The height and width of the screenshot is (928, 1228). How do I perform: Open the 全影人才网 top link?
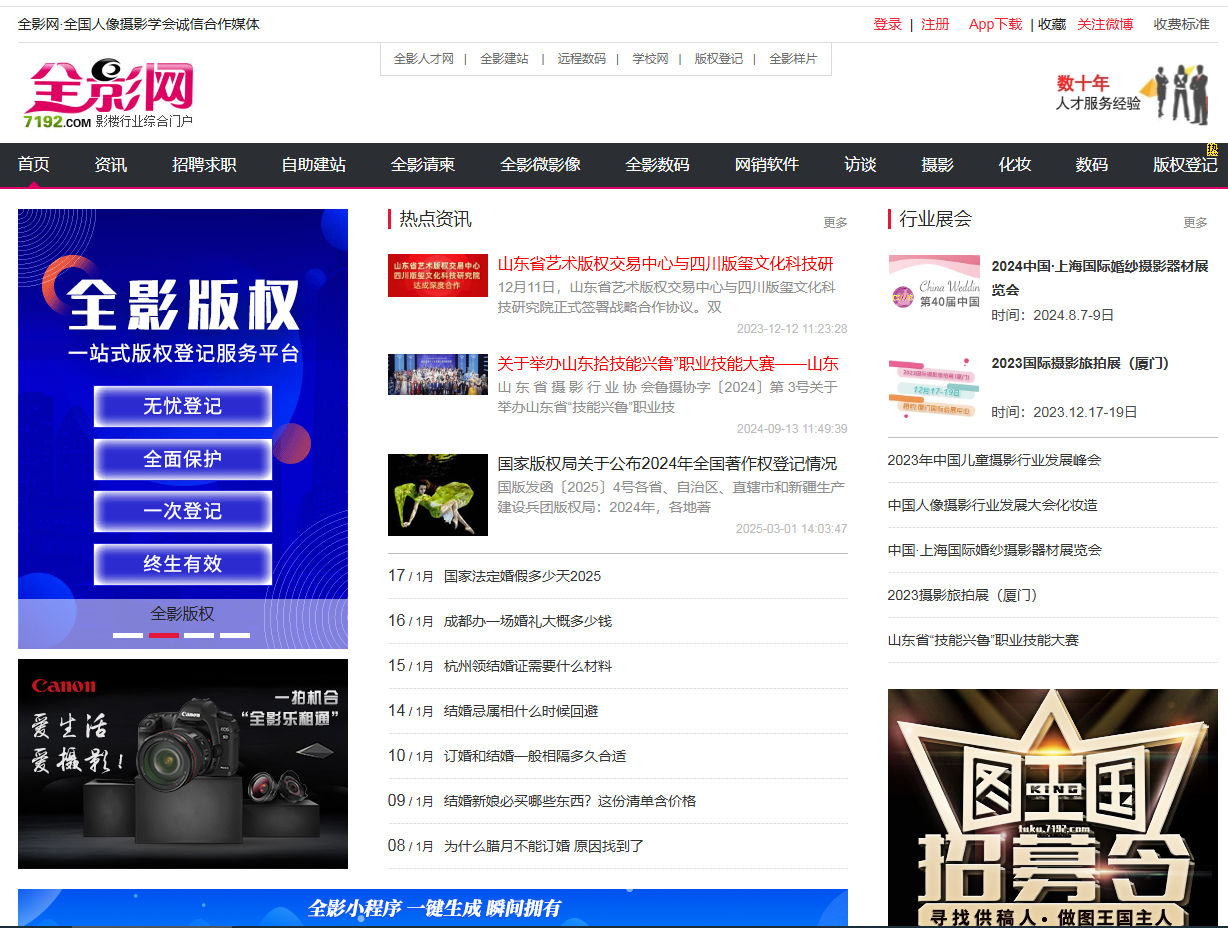tap(423, 59)
